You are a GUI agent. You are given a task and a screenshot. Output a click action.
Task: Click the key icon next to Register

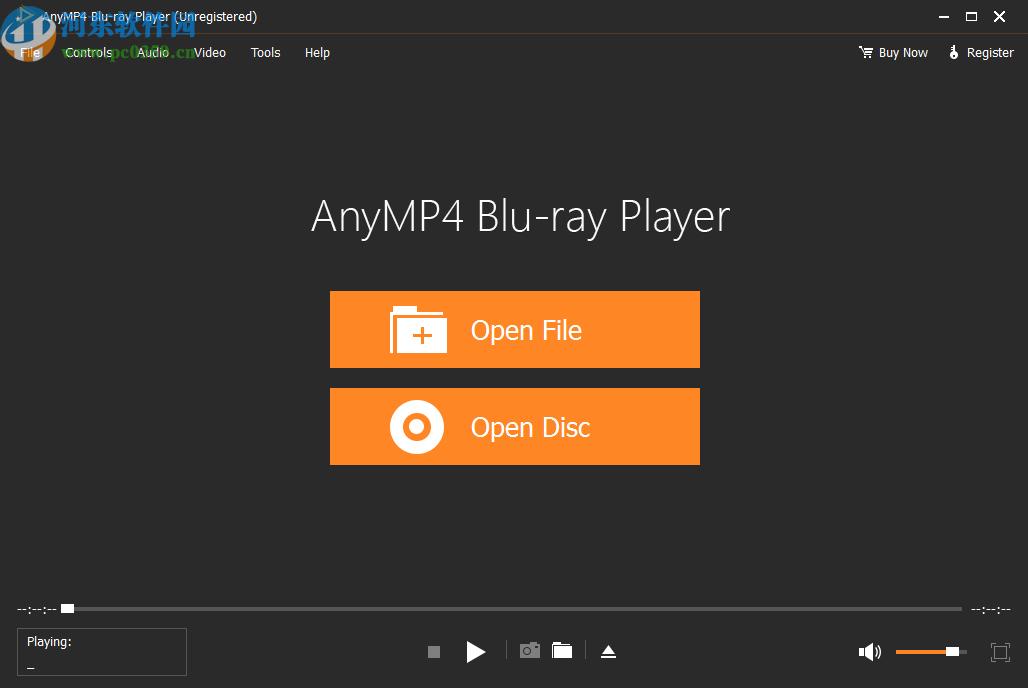(953, 52)
